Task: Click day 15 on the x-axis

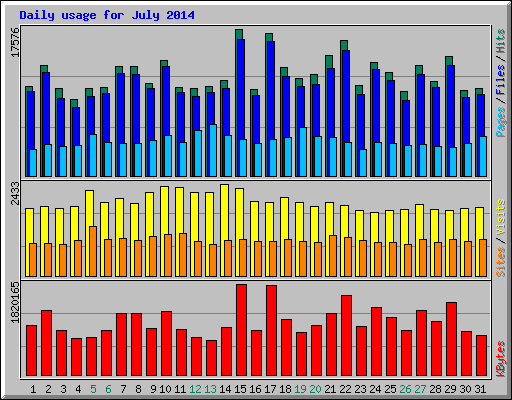Action: click(x=240, y=389)
